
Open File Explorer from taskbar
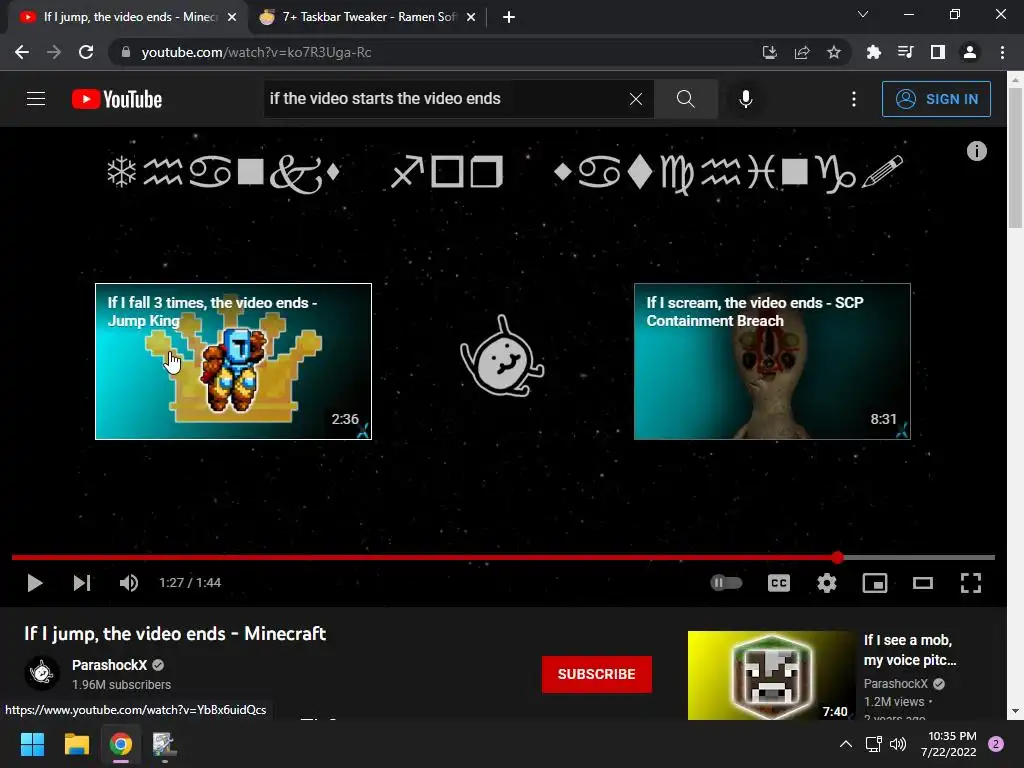[x=76, y=744]
